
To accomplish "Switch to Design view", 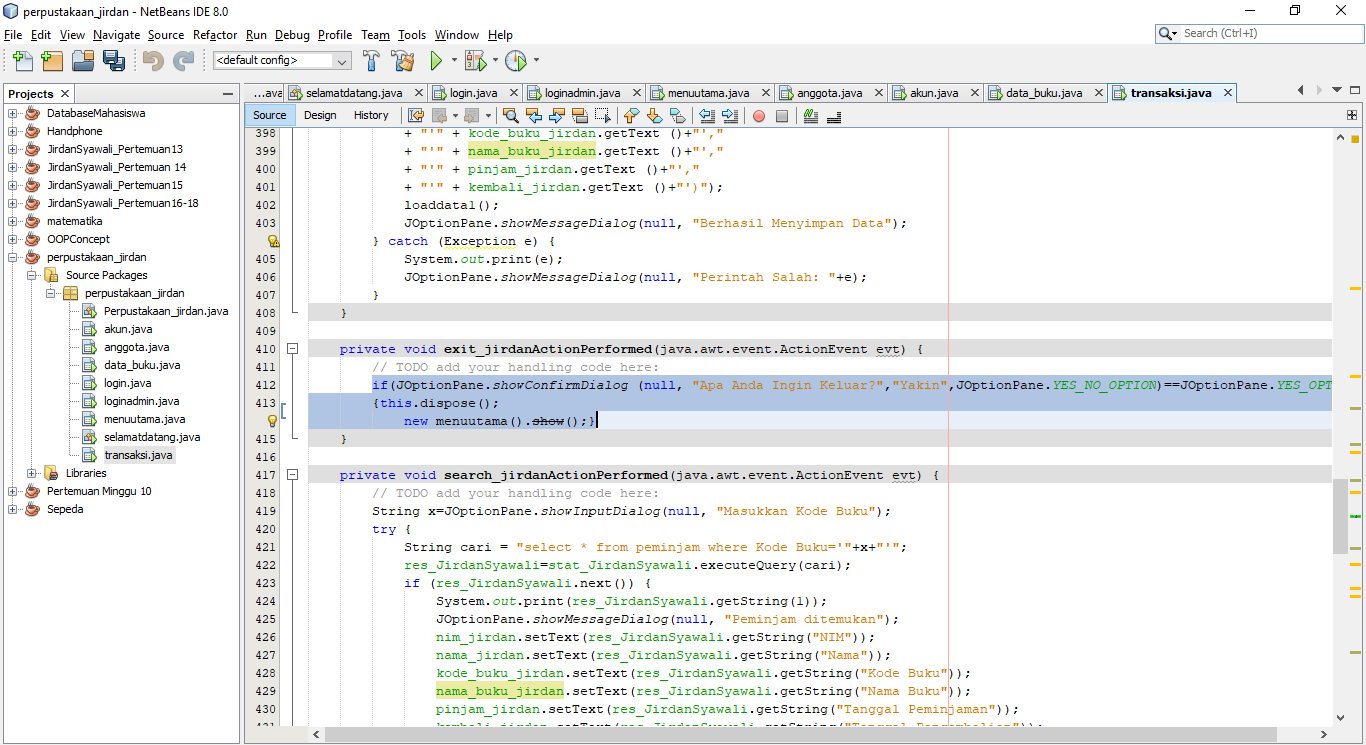I will click(319, 115).
